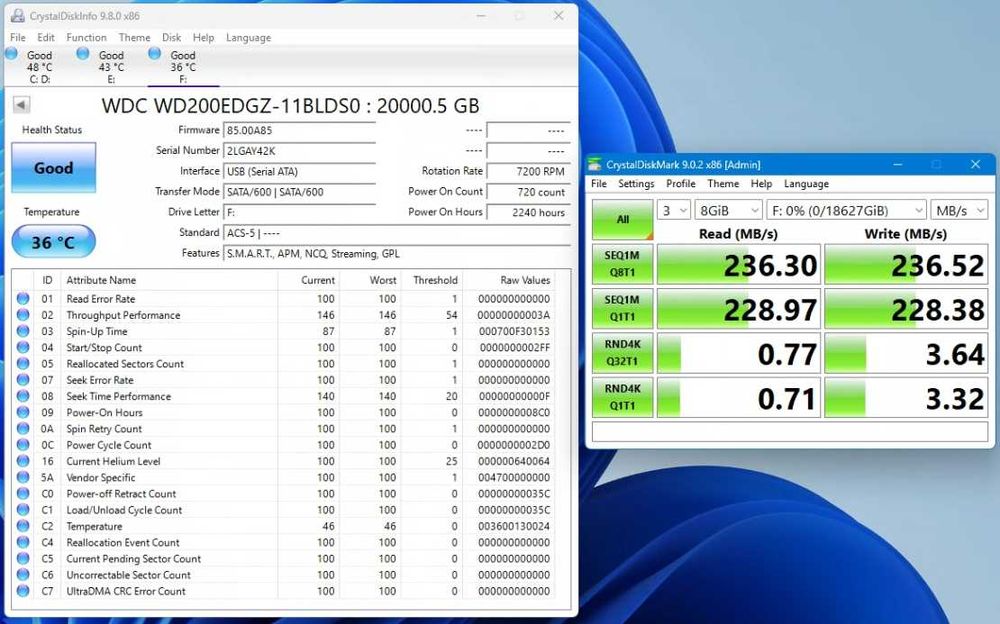Click the CrystalDiskMark app icon in title bar

pyautogui.click(x=594, y=164)
